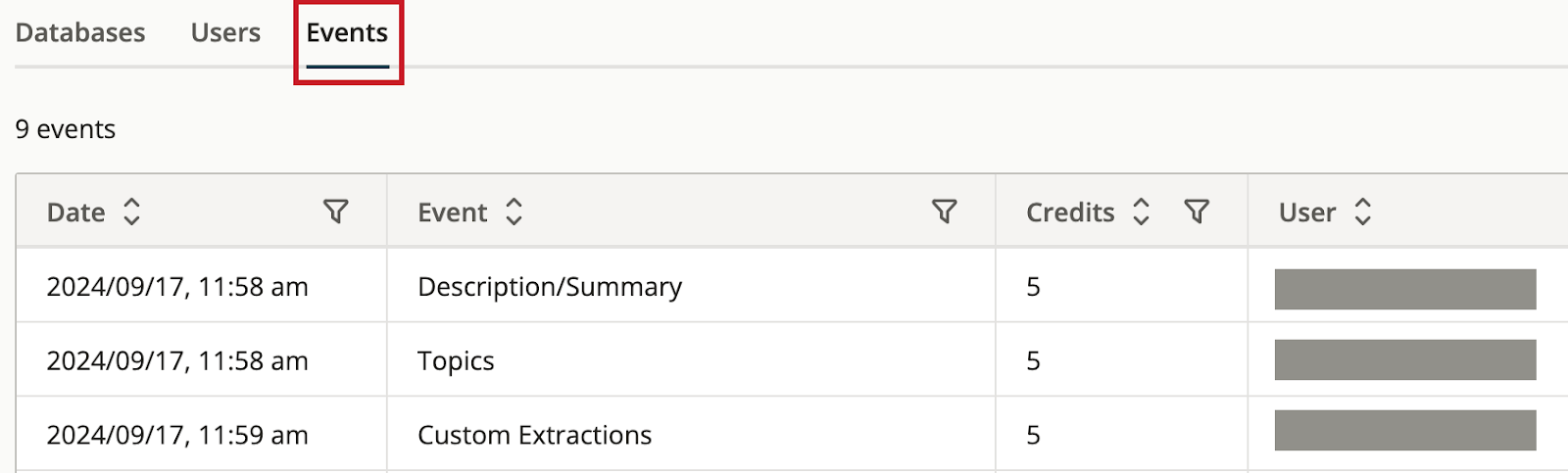Click the redacted user of Topics row
1568x473 pixels.
click(x=1405, y=360)
